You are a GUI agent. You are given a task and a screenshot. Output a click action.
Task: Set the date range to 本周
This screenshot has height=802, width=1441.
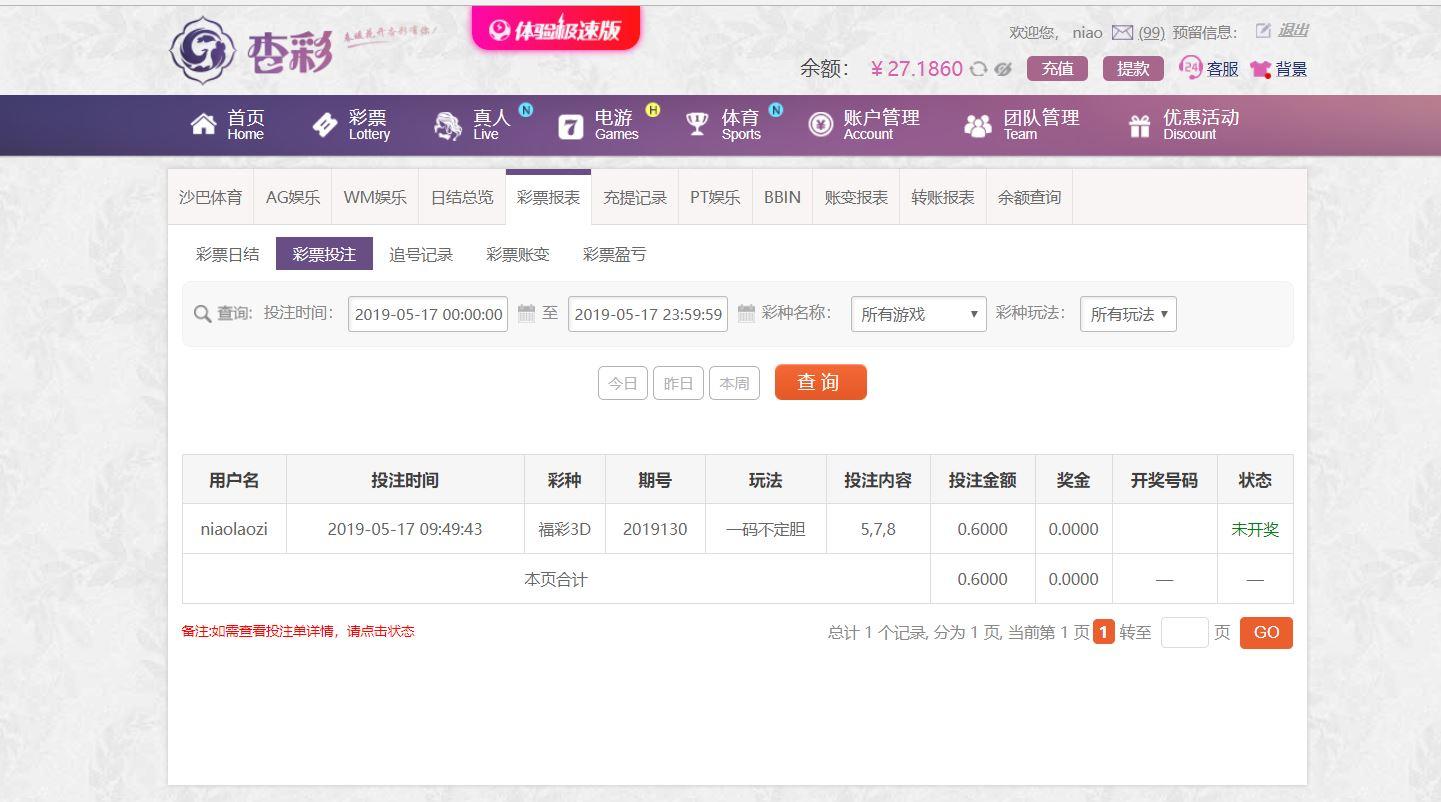(x=734, y=383)
